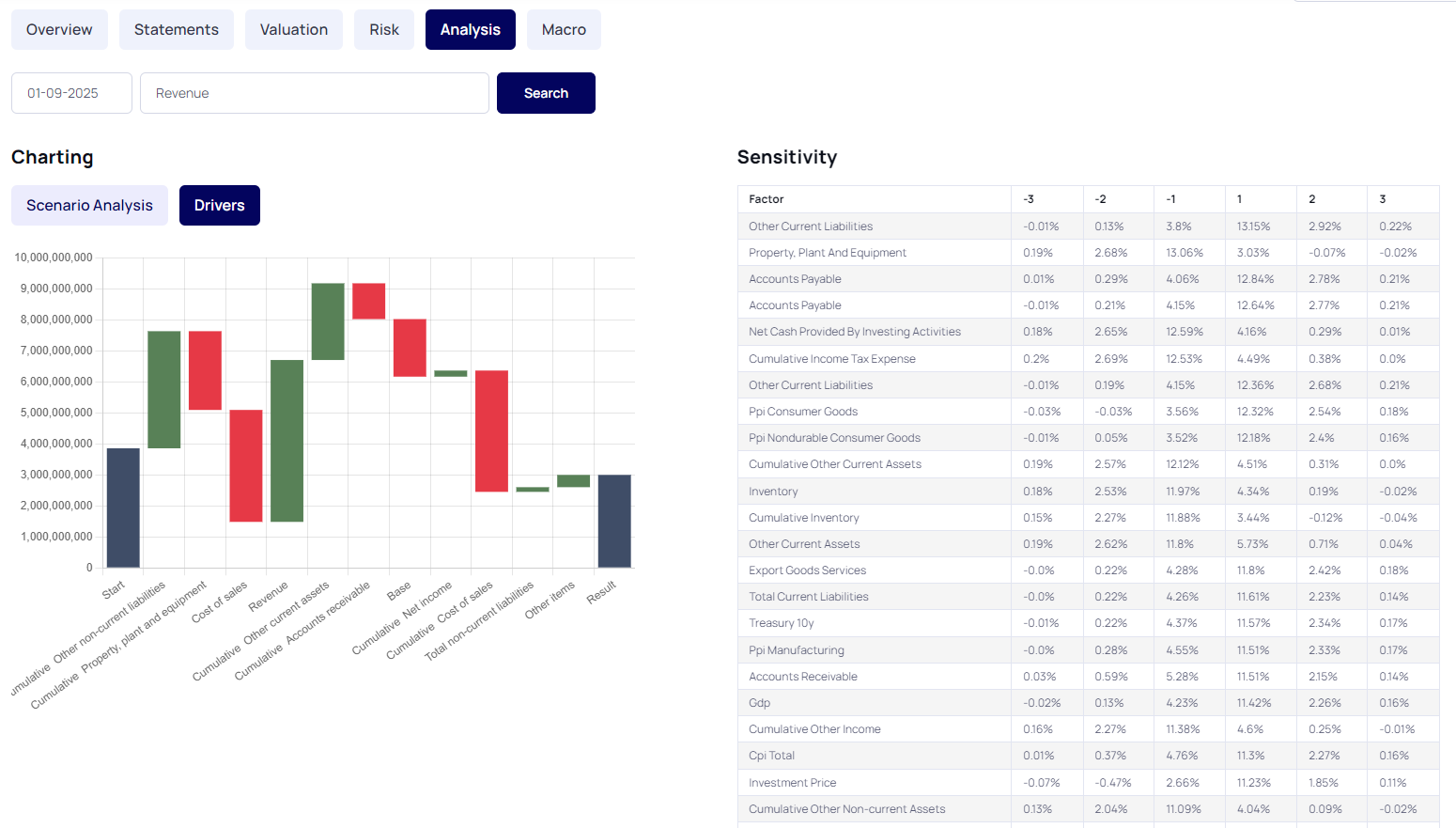Click the Result bar in the waterfall chart
Screen dimensions: 1456x828
614,521
